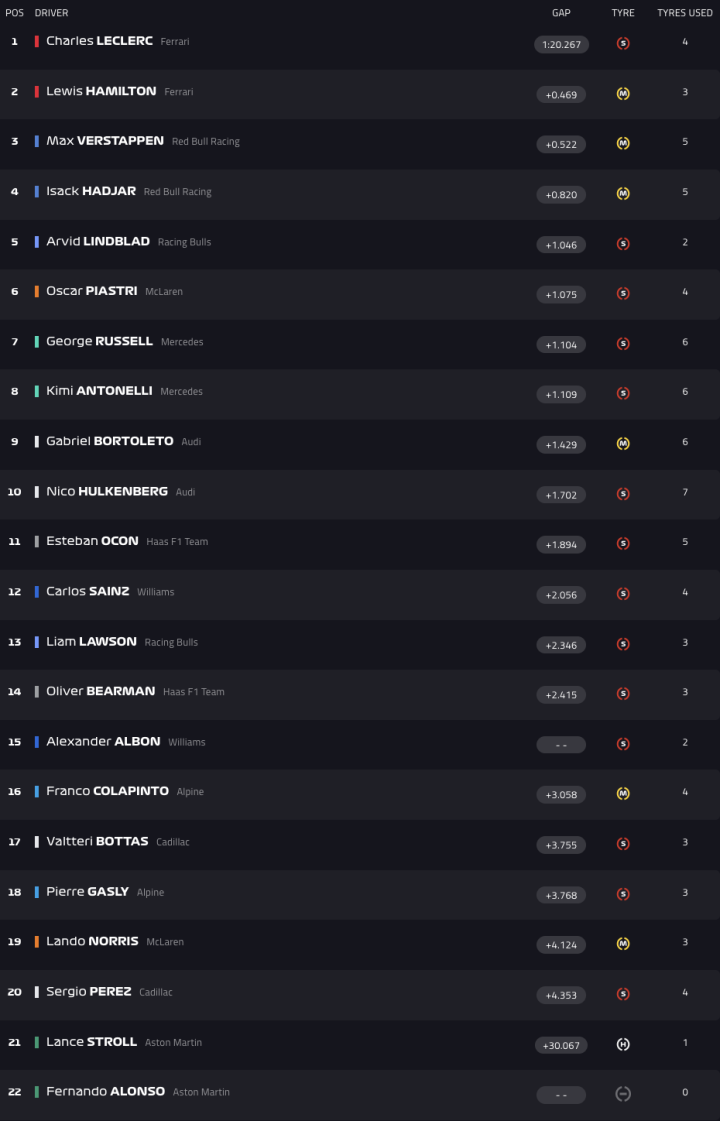This screenshot has width=720, height=1121.
Task: Select Leclerc's soft tyre compound icon
Action: 623,44
